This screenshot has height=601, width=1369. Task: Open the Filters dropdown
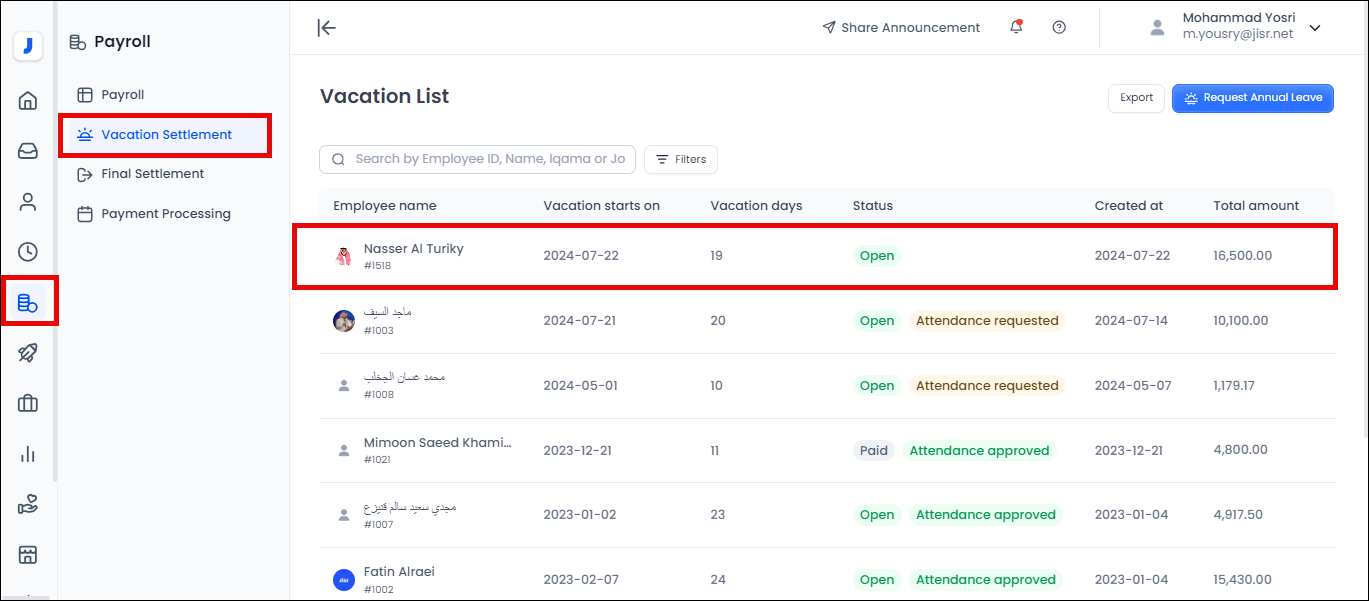(x=681, y=159)
